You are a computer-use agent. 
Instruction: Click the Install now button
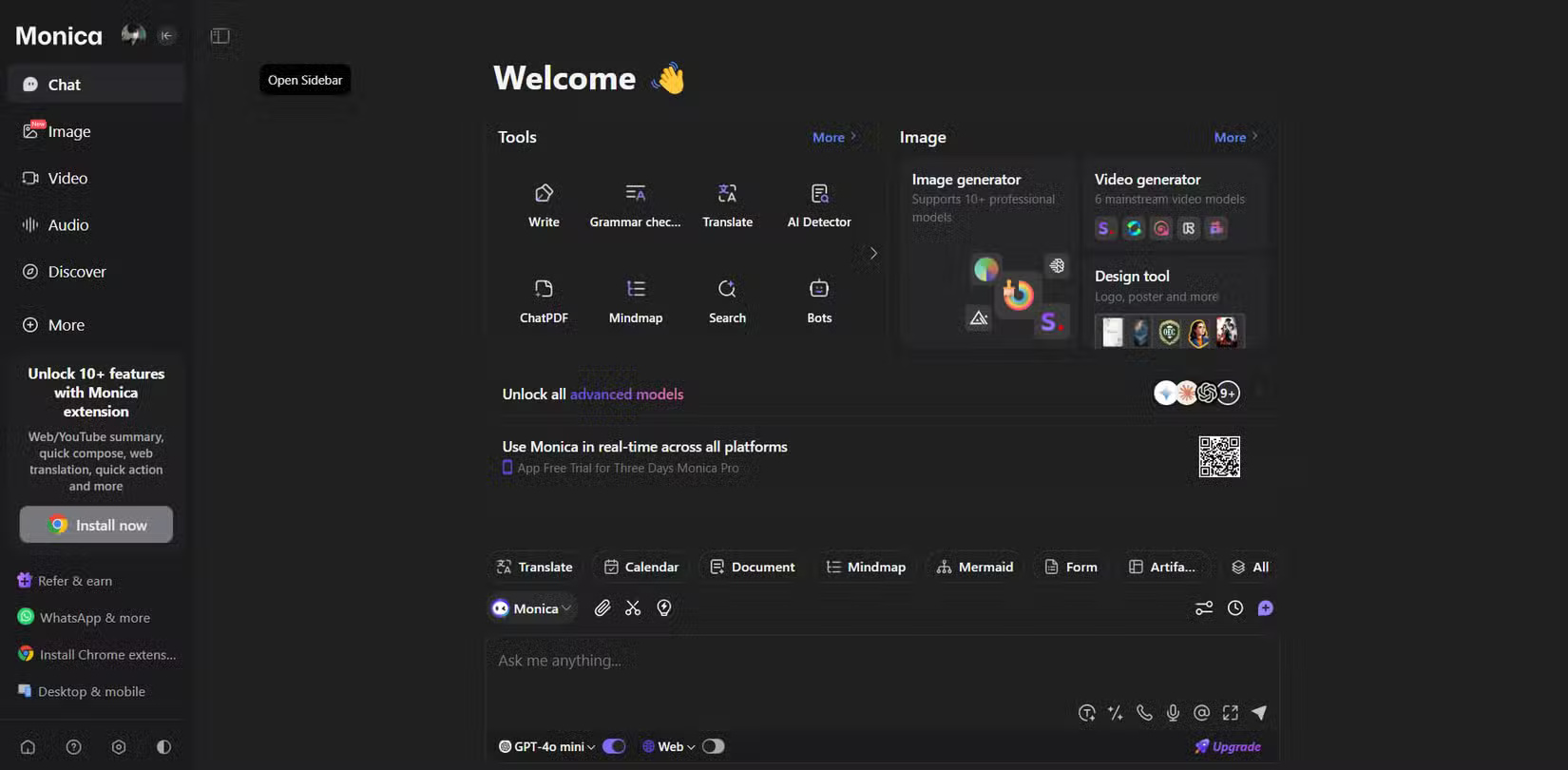point(96,525)
